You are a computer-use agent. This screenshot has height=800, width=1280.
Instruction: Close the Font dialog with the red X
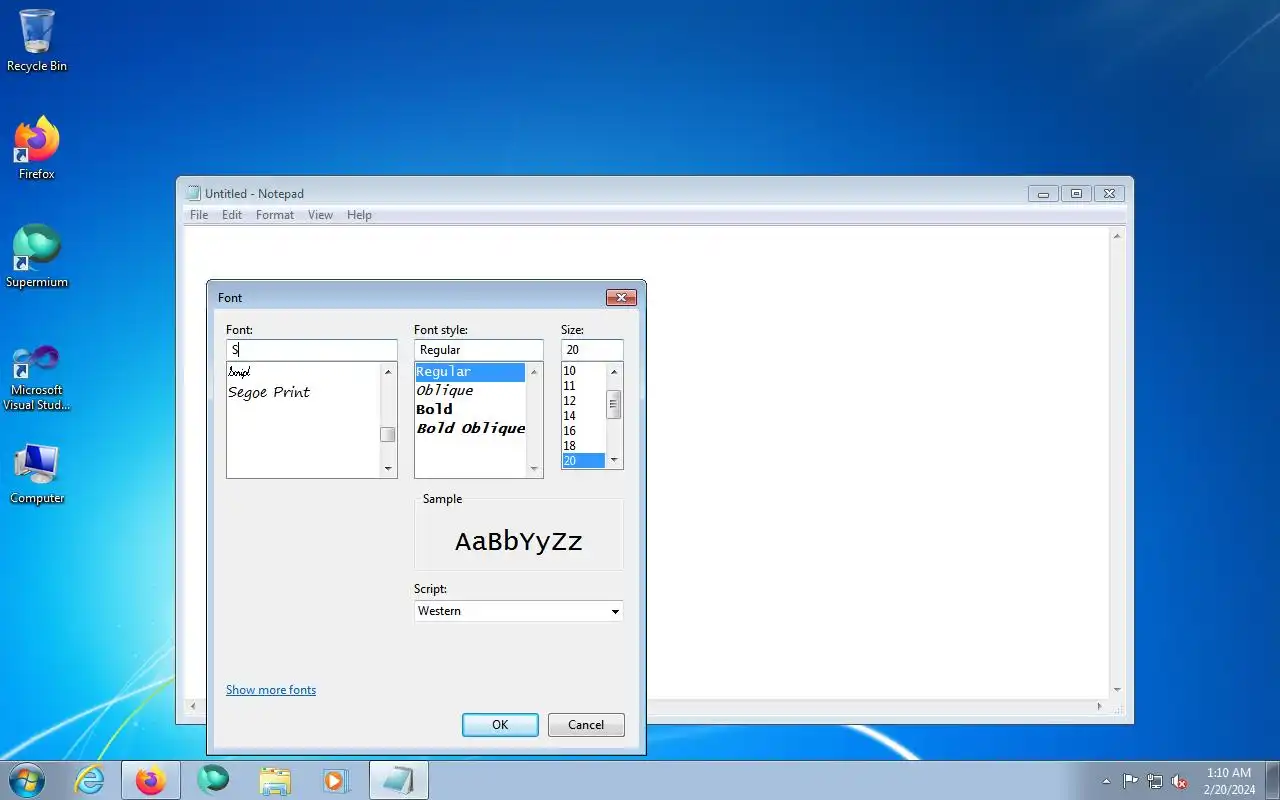pyautogui.click(x=621, y=297)
